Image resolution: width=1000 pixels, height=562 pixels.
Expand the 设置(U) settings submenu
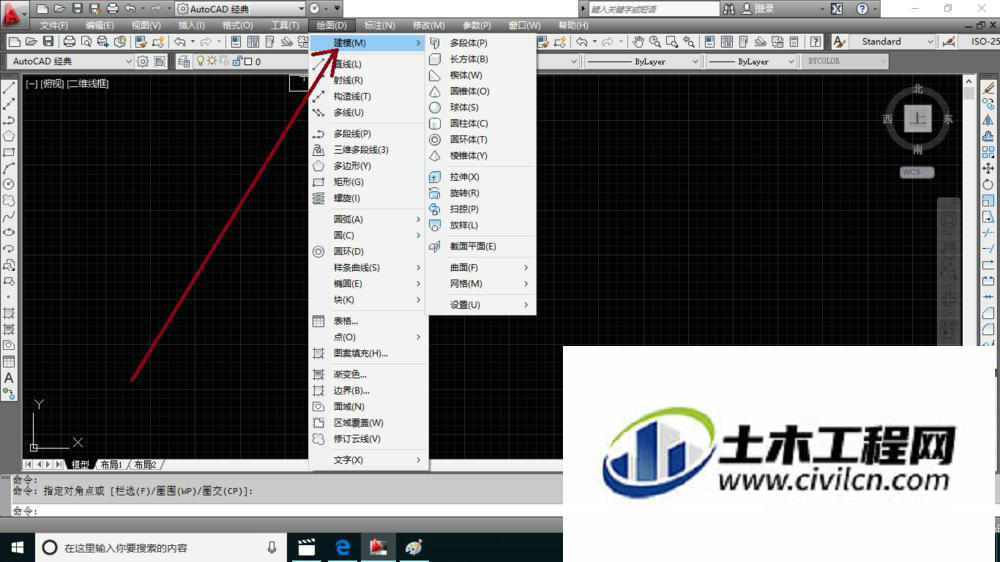point(481,305)
